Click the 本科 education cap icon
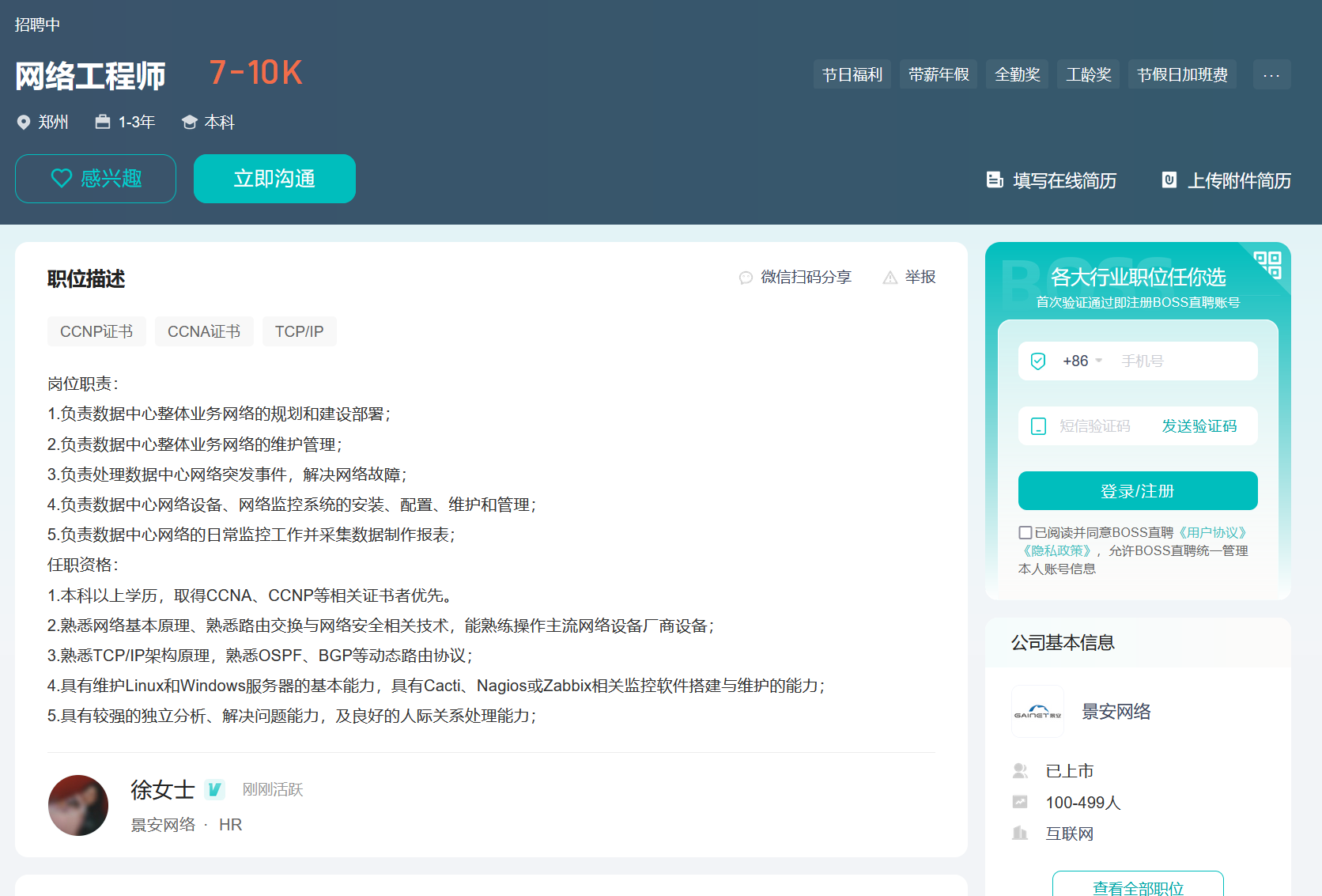This screenshot has height=896, width=1322. click(189, 123)
